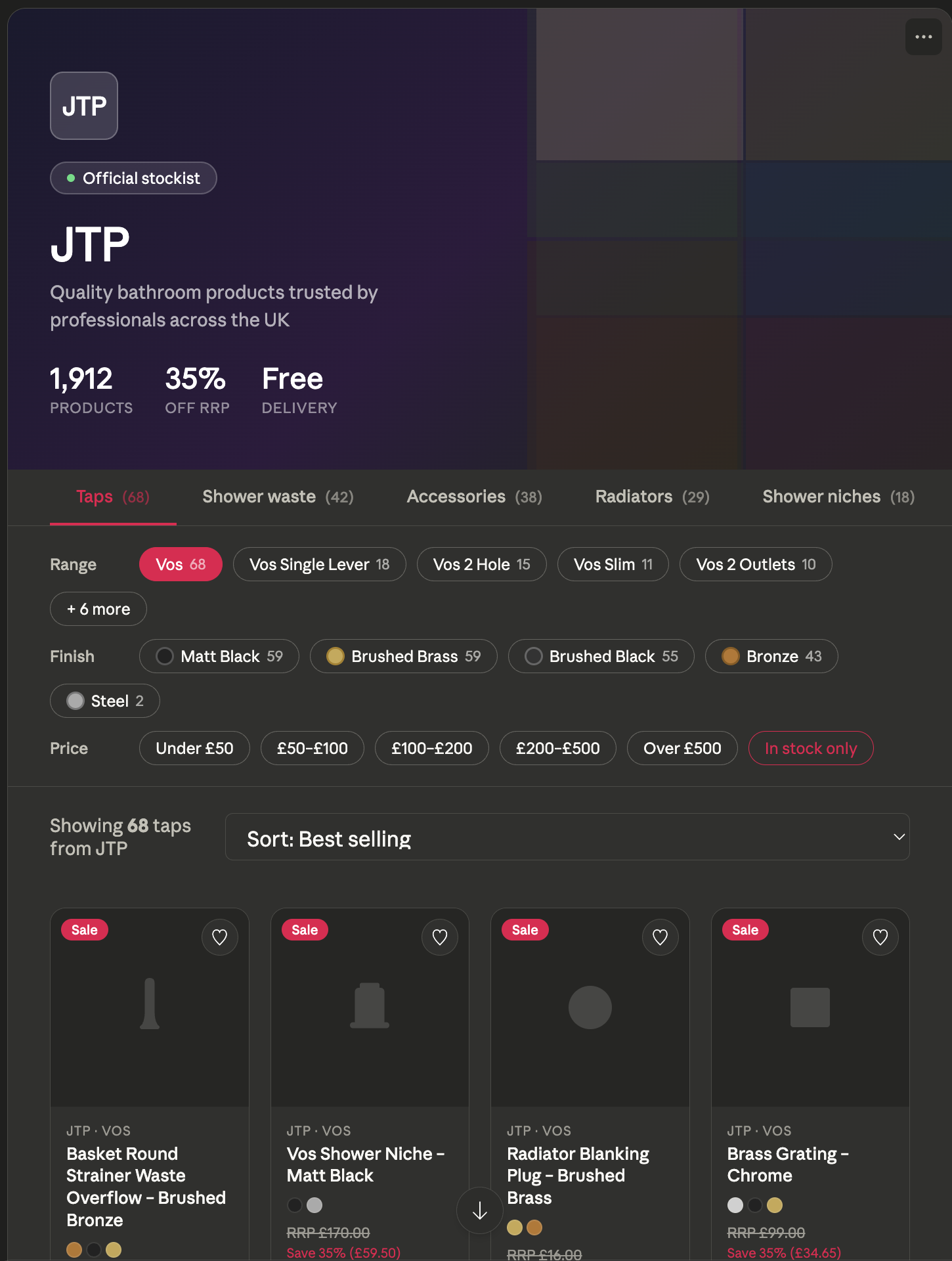952x1261 pixels.
Task: Click the scroll-down arrow button
Action: click(480, 1210)
